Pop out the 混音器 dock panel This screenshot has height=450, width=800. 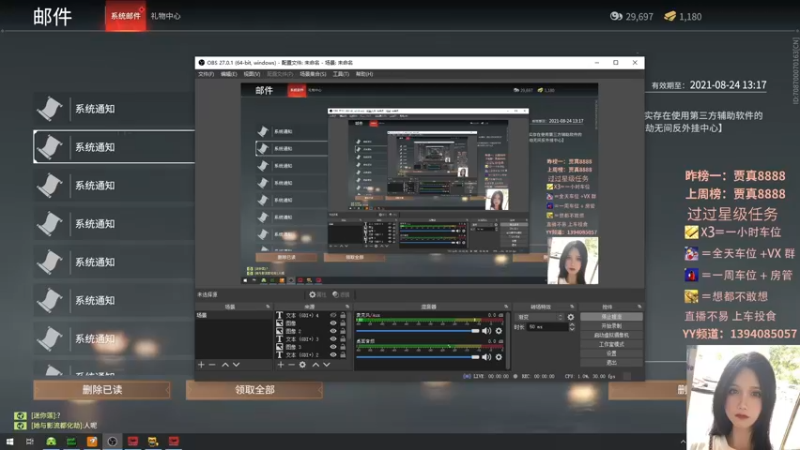pyautogui.click(x=506, y=307)
